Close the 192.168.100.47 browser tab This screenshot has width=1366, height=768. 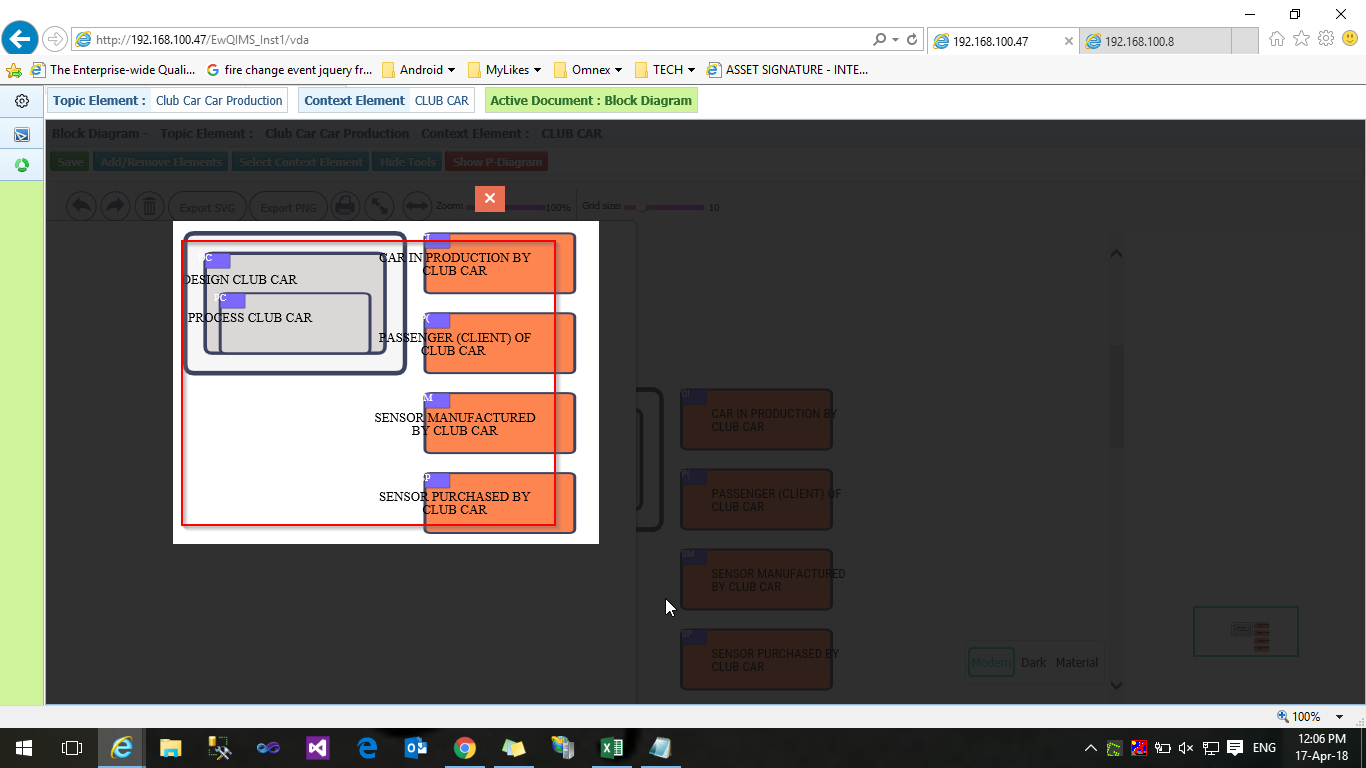[x=1069, y=41]
